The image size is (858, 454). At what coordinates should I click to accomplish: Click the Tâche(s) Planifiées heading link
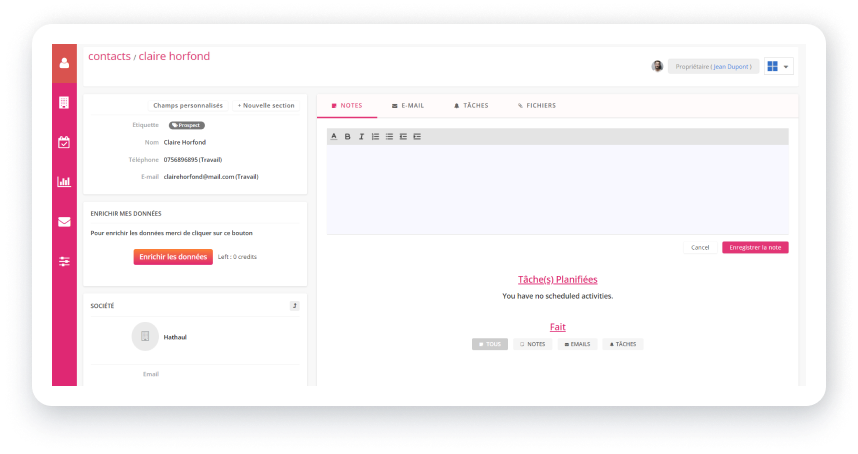(x=558, y=280)
